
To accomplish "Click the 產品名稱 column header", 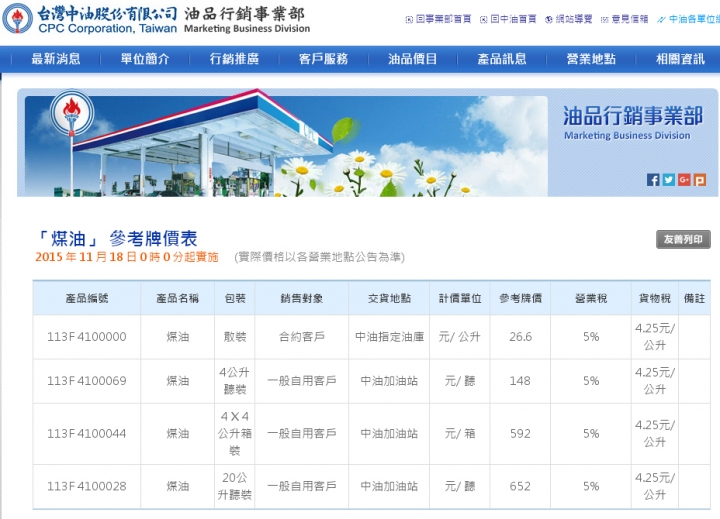I will point(178,299).
